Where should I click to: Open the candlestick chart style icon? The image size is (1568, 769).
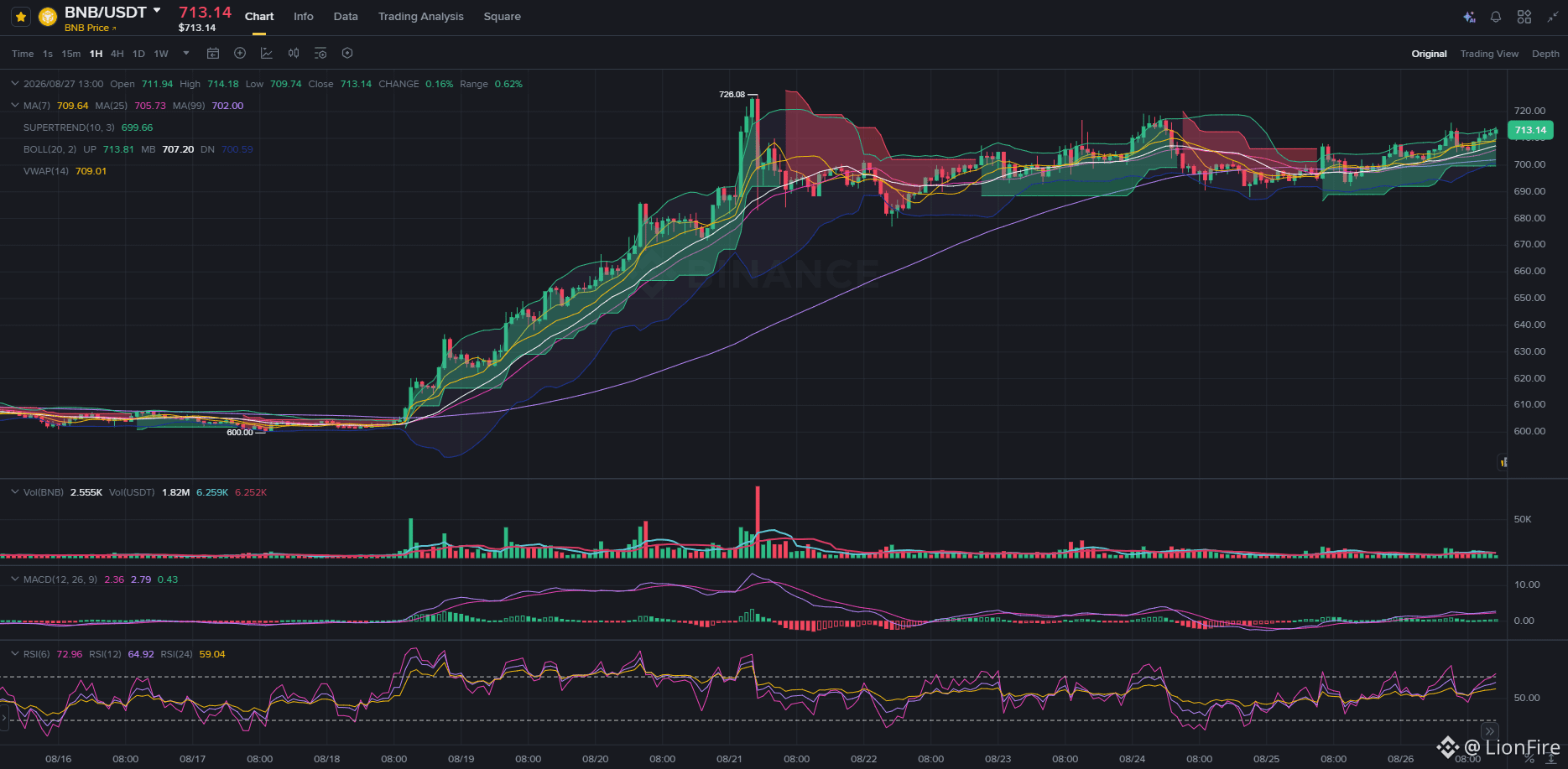(x=294, y=54)
